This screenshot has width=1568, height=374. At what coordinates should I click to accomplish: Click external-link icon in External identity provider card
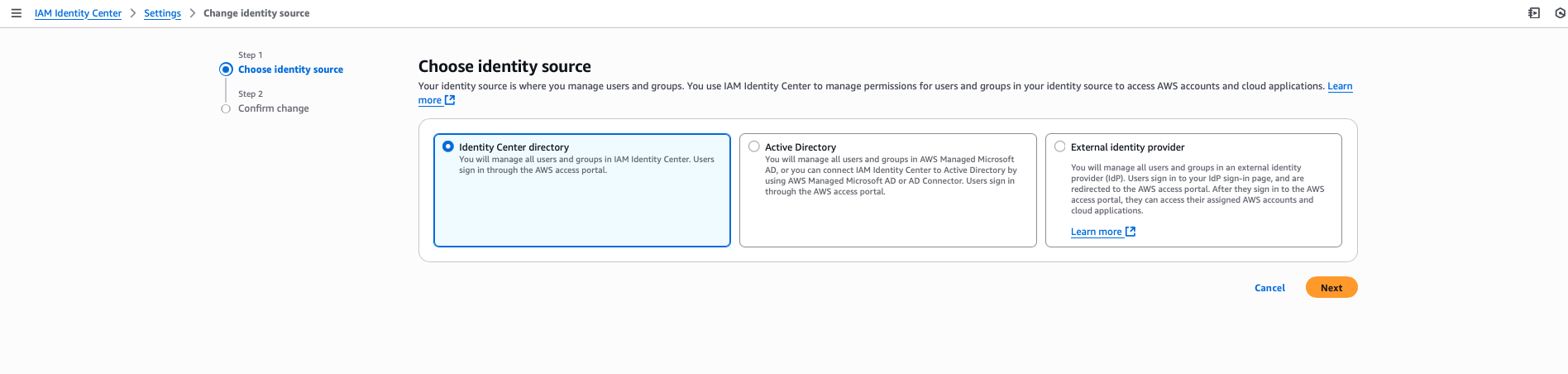pos(1131,232)
